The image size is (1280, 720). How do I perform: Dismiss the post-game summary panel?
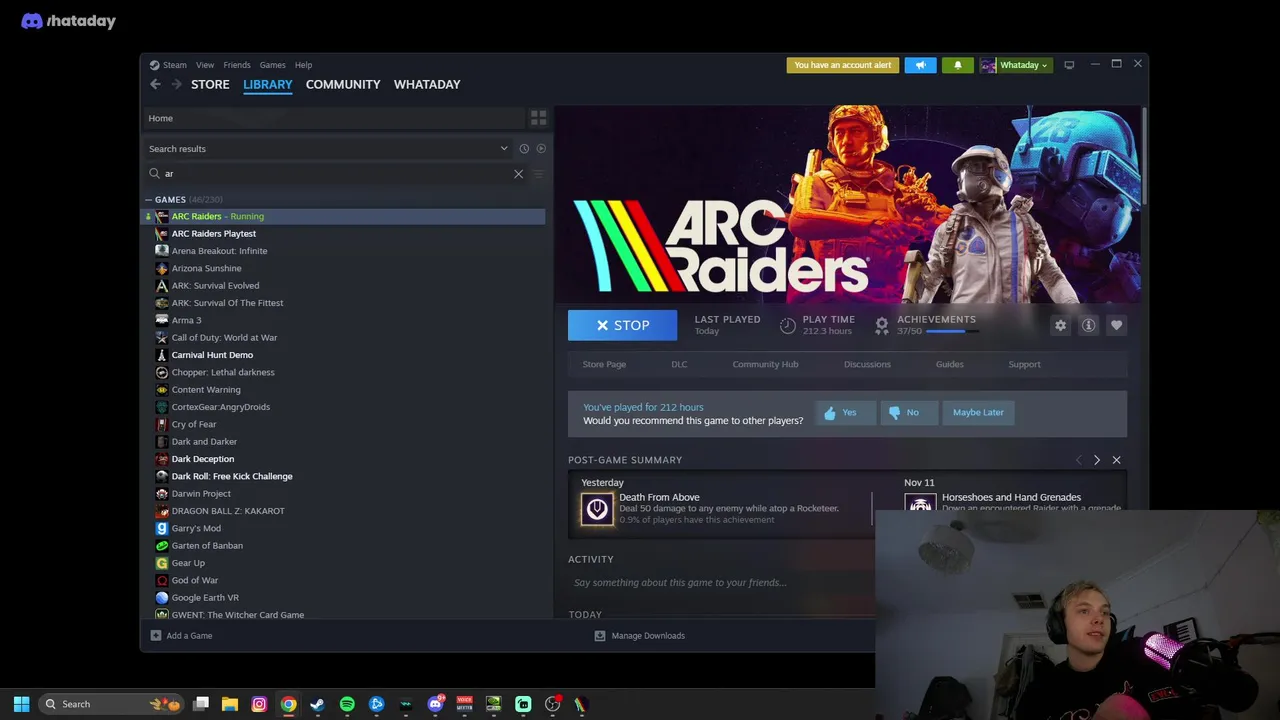(x=1116, y=460)
